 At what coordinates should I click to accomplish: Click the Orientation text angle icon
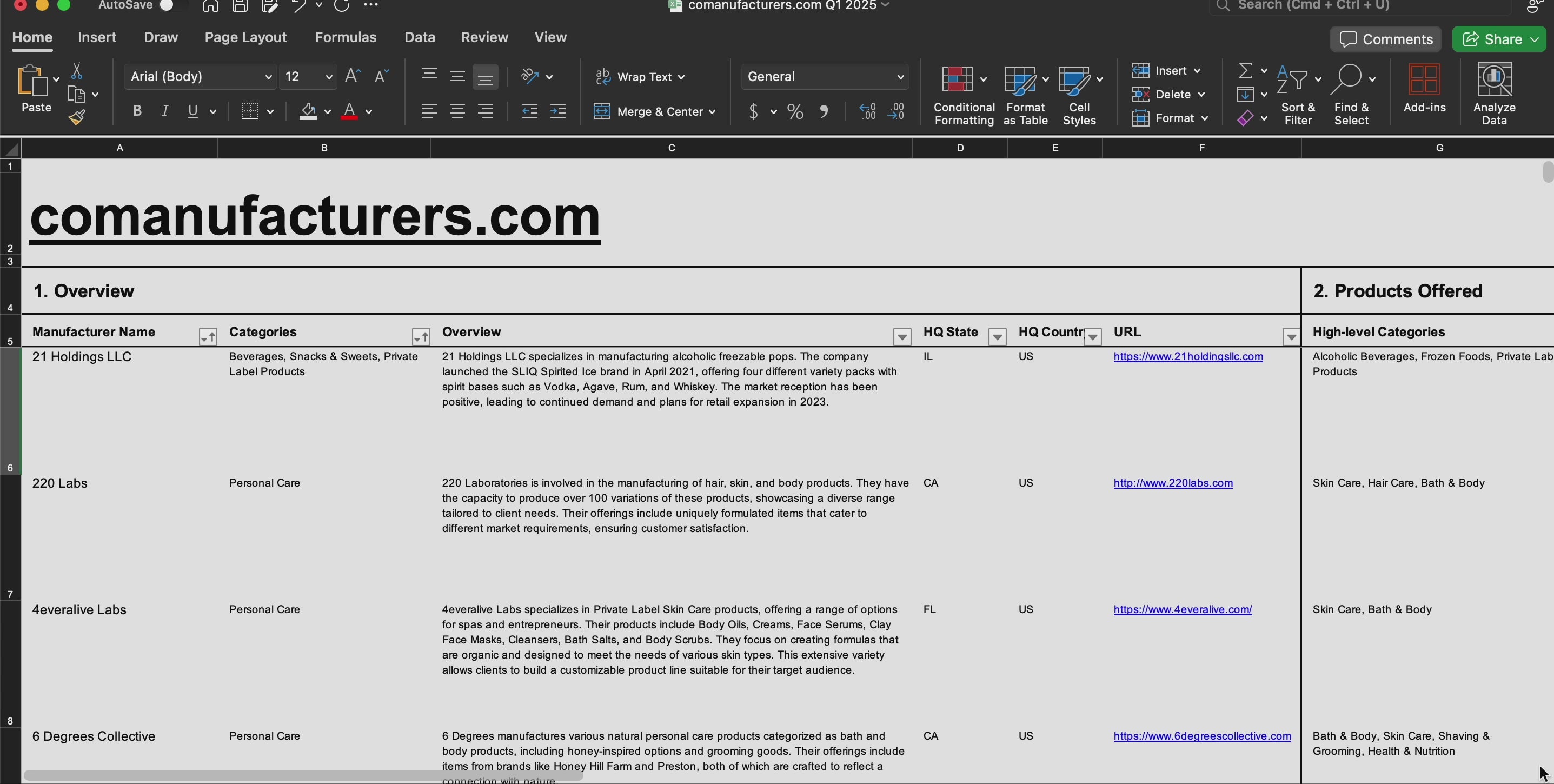point(530,76)
